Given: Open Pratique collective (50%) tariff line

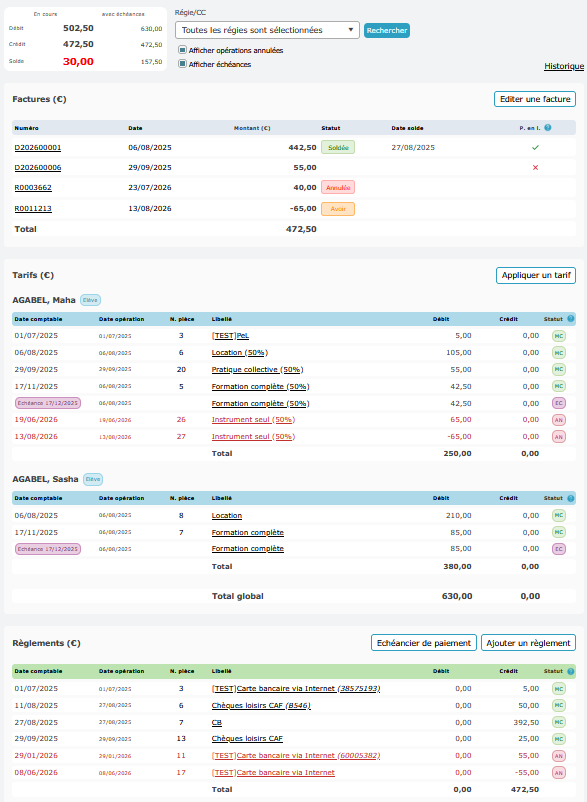Looking at the screenshot, I should tap(257, 369).
